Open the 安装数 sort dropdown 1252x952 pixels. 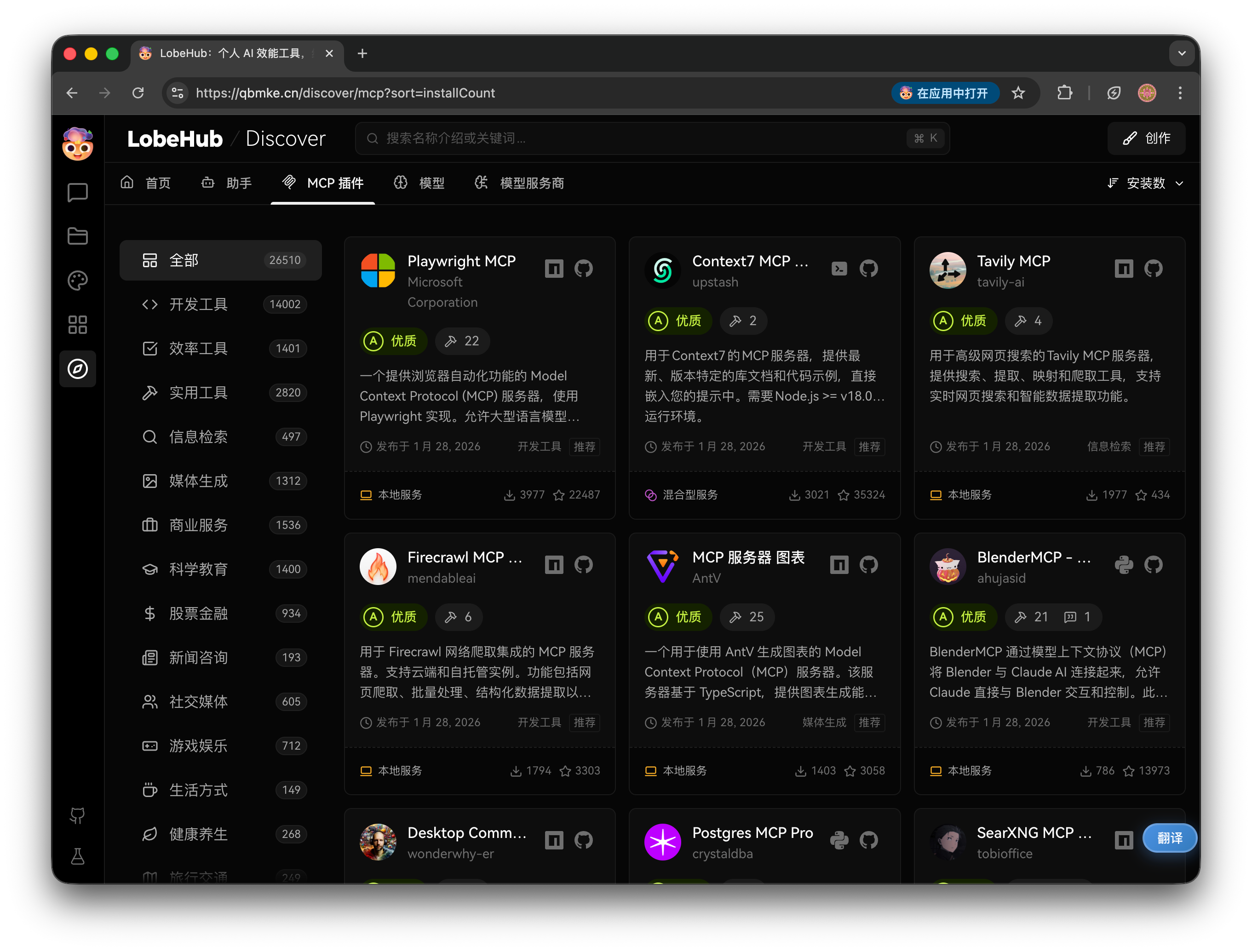point(1145,183)
